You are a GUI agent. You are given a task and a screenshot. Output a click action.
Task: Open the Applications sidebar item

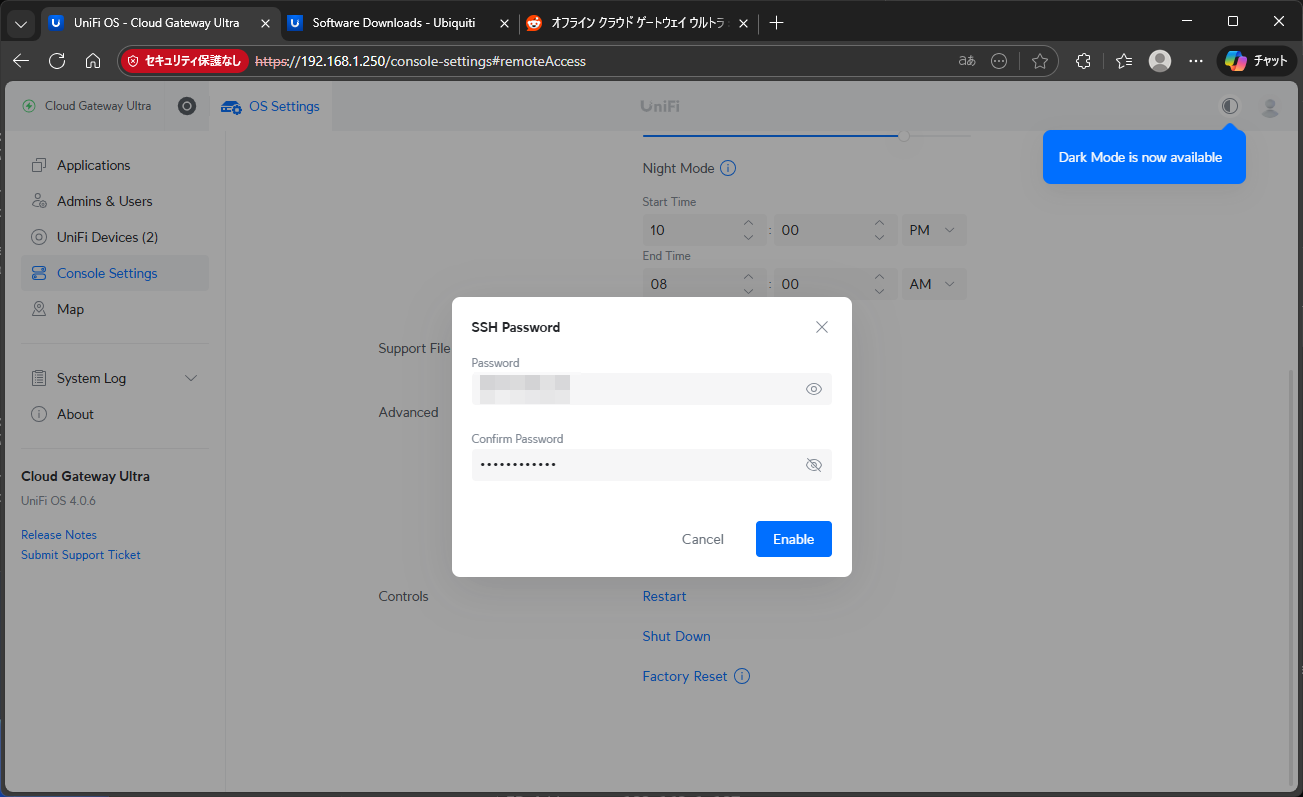93,165
